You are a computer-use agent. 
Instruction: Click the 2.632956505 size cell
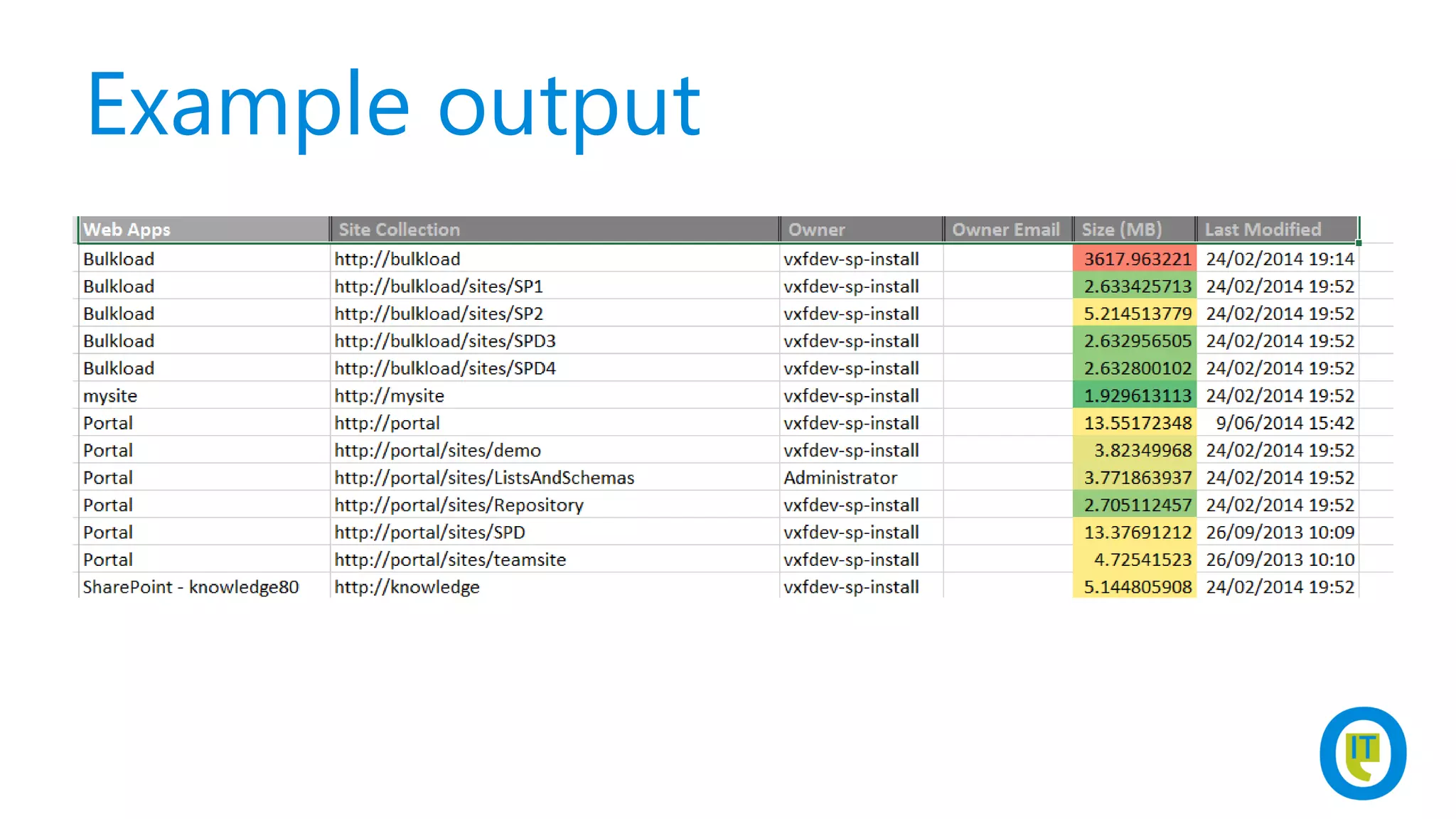coord(1135,341)
